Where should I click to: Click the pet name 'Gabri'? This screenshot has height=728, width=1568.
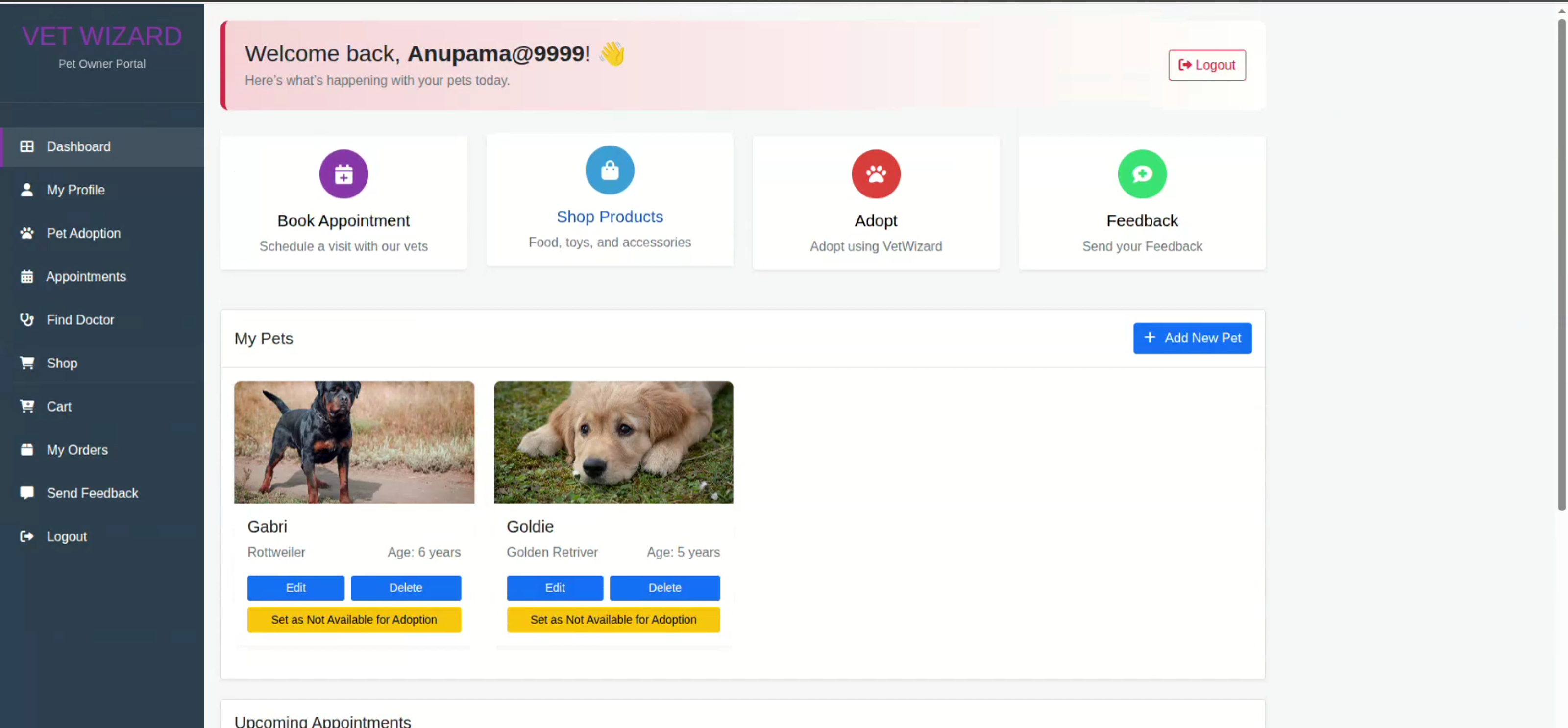[x=267, y=526]
